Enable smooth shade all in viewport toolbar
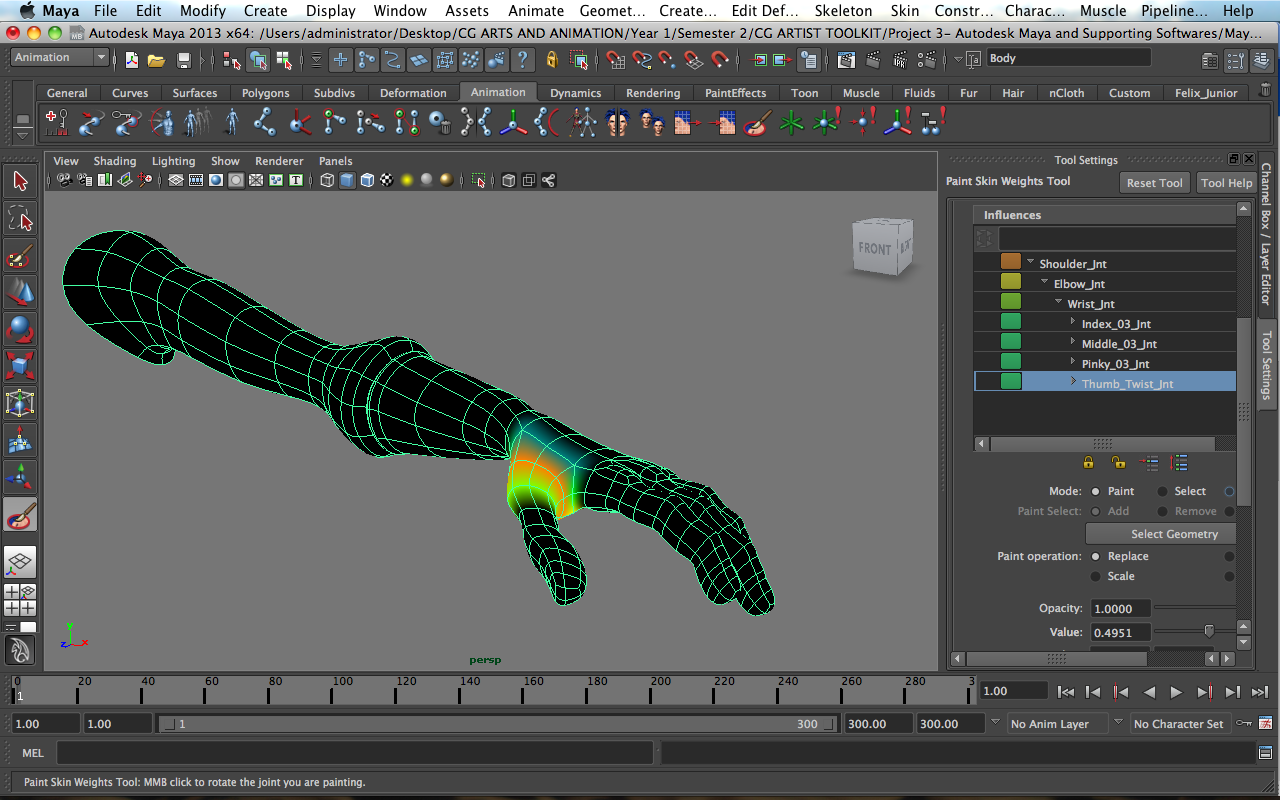The image size is (1280, 800). click(x=347, y=181)
